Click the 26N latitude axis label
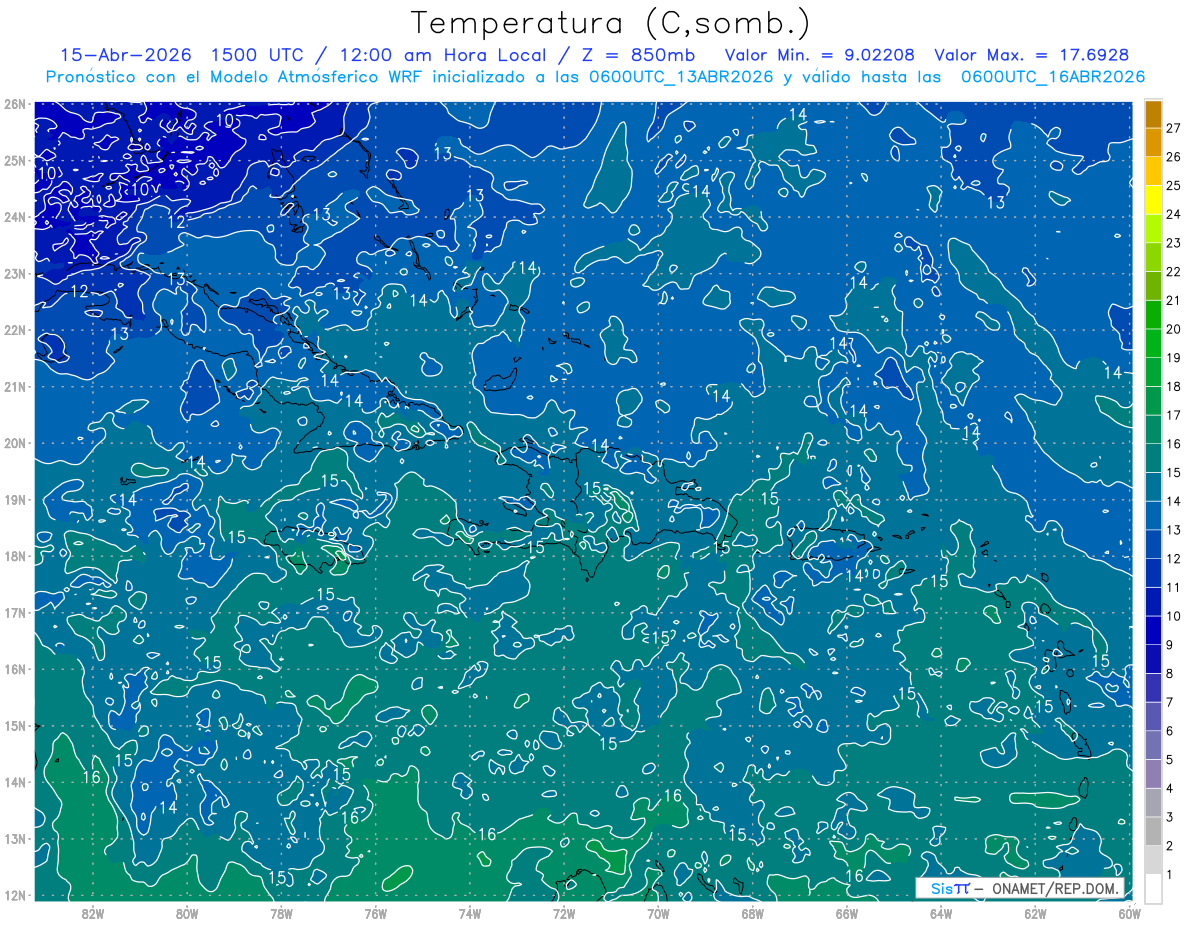Image resolution: width=1200 pixels, height=927 pixels. tap(15, 104)
